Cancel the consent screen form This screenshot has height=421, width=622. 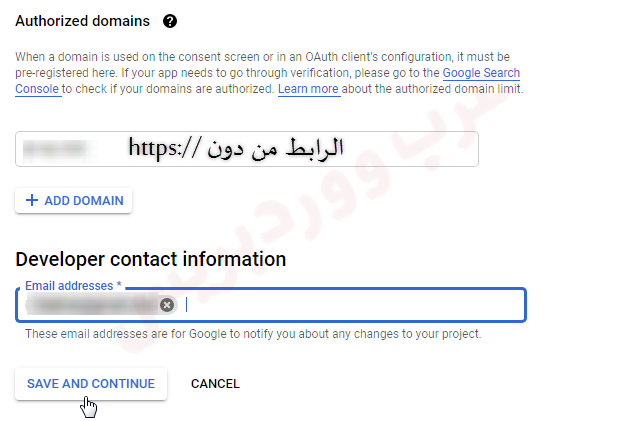tap(215, 384)
